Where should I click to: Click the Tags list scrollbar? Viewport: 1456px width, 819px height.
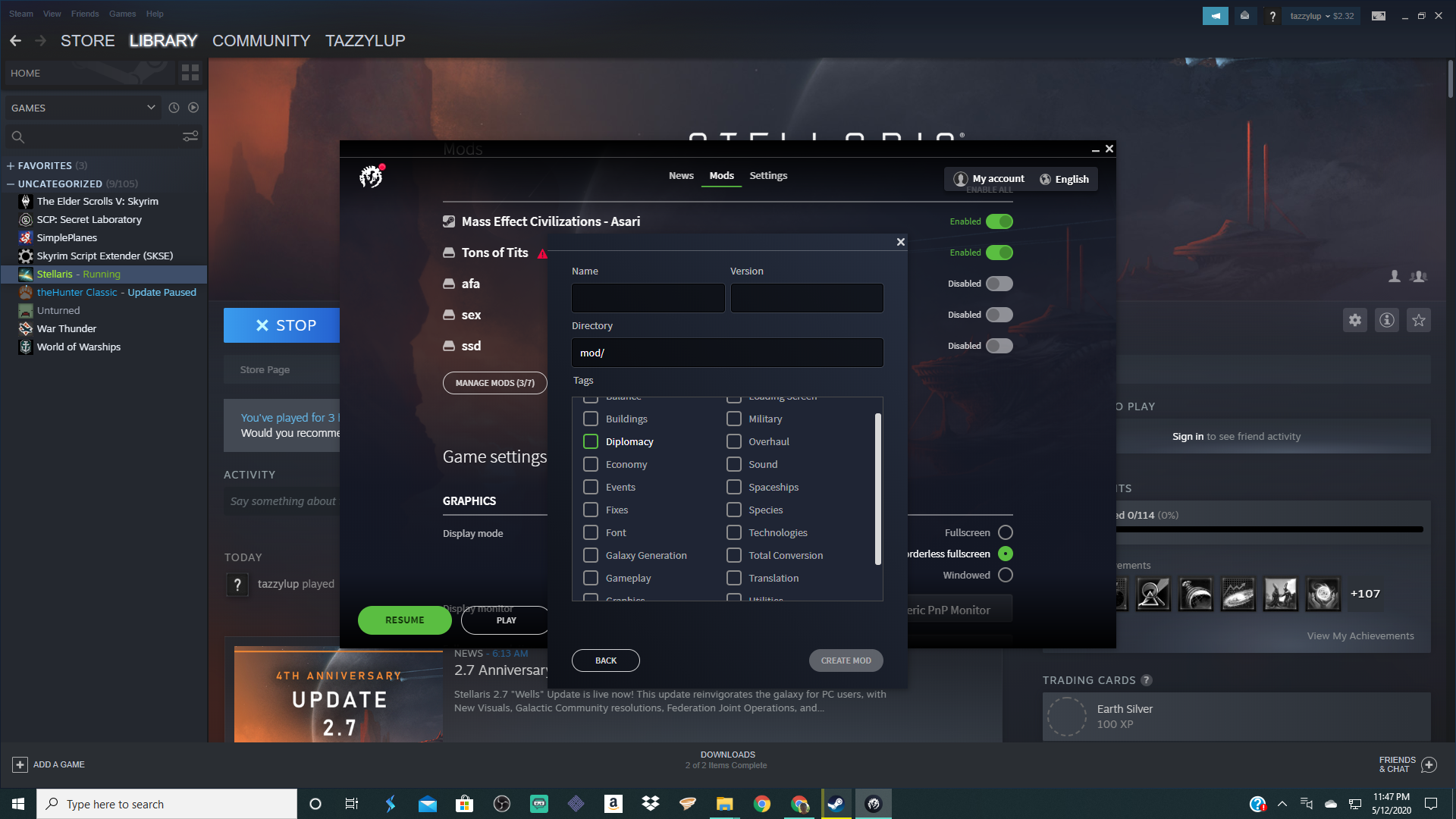tap(878, 489)
